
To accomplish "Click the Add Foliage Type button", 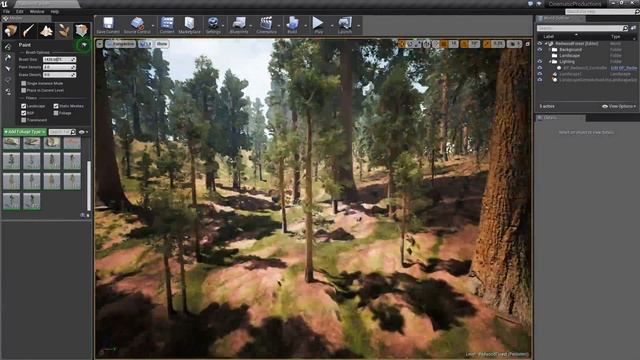I will pyautogui.click(x=25, y=132).
